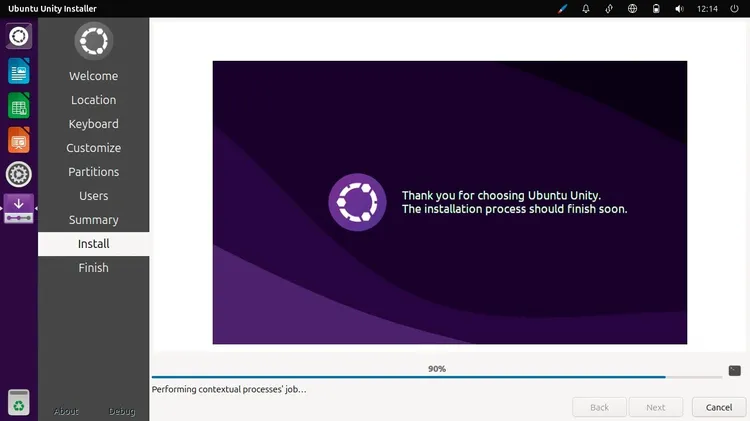This screenshot has width=750, height=421.
Task: Open the power session menu icon
Action: (x=734, y=9)
